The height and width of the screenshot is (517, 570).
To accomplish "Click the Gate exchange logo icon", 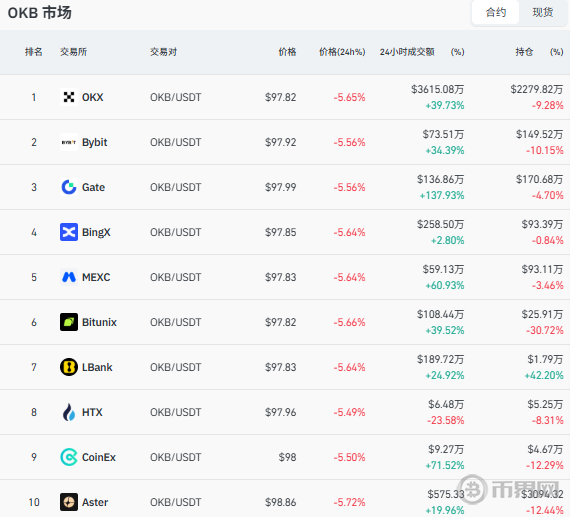I will [69, 187].
